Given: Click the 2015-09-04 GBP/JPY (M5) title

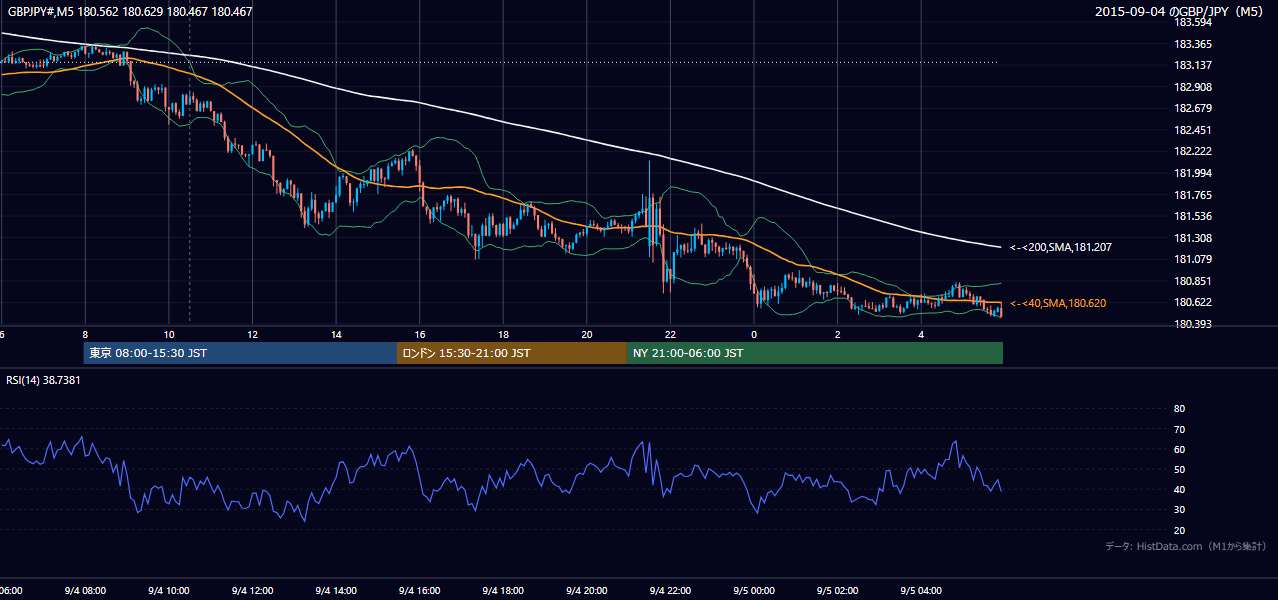Looking at the screenshot, I should [x=1180, y=12].
